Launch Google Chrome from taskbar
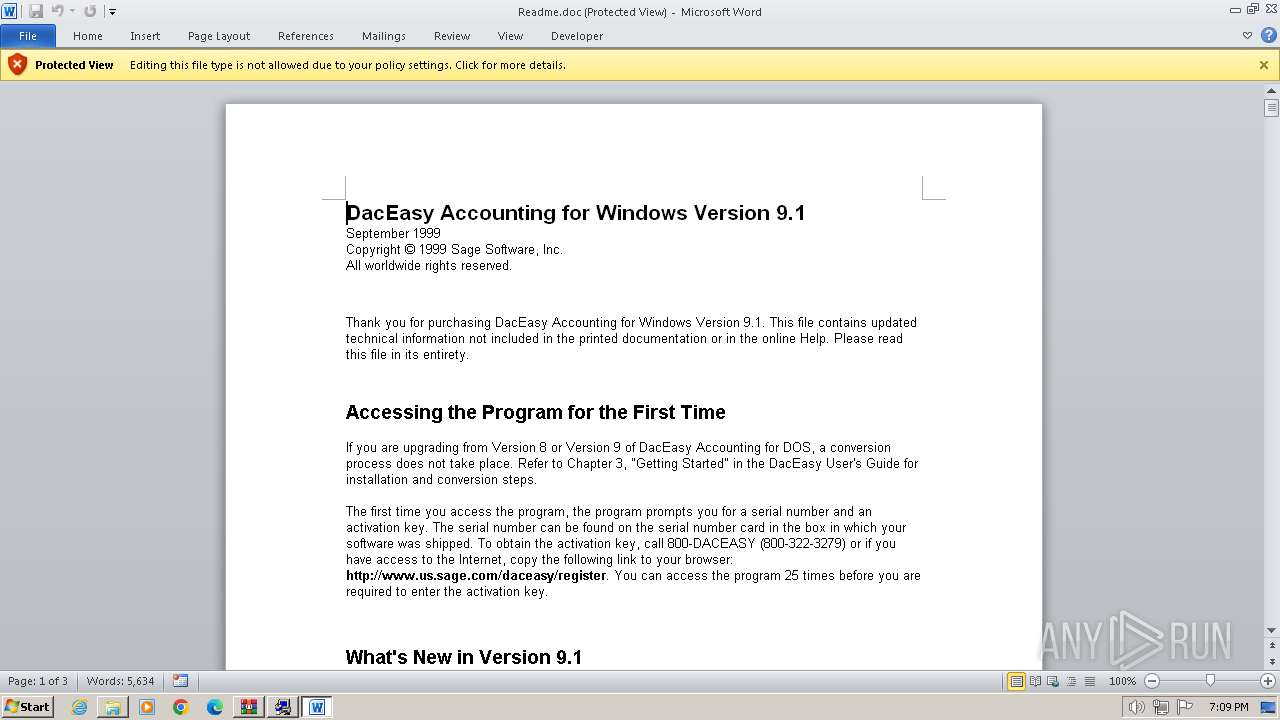The width and height of the screenshot is (1280, 720). (x=181, y=707)
